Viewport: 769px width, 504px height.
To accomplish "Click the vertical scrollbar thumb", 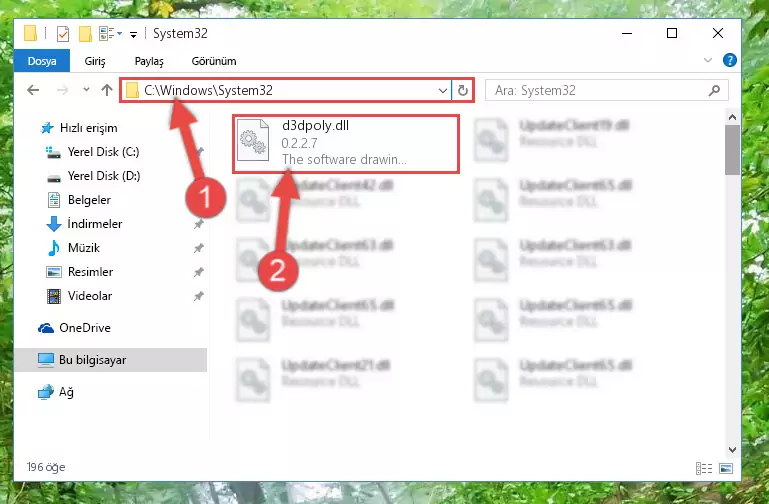I will (x=732, y=150).
